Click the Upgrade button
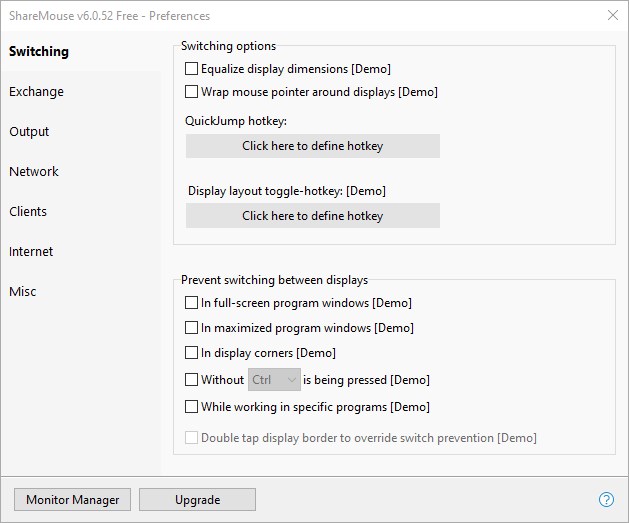The height and width of the screenshot is (523, 629). pos(197,500)
